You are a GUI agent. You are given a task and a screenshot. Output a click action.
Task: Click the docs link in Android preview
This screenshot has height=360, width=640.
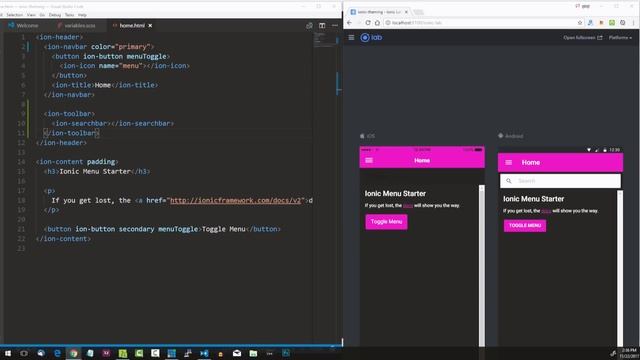pos(546,211)
